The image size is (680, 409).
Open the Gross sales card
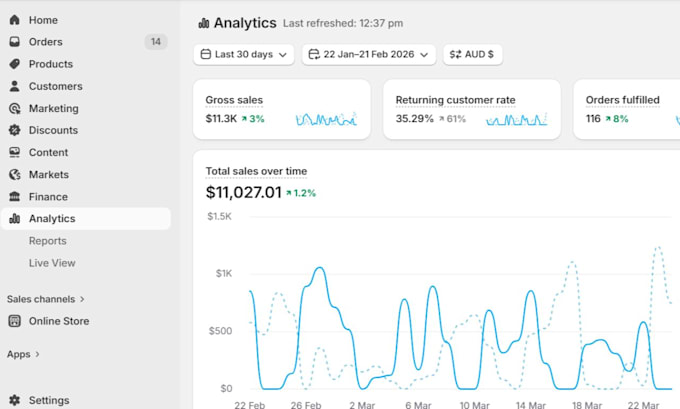coord(282,109)
